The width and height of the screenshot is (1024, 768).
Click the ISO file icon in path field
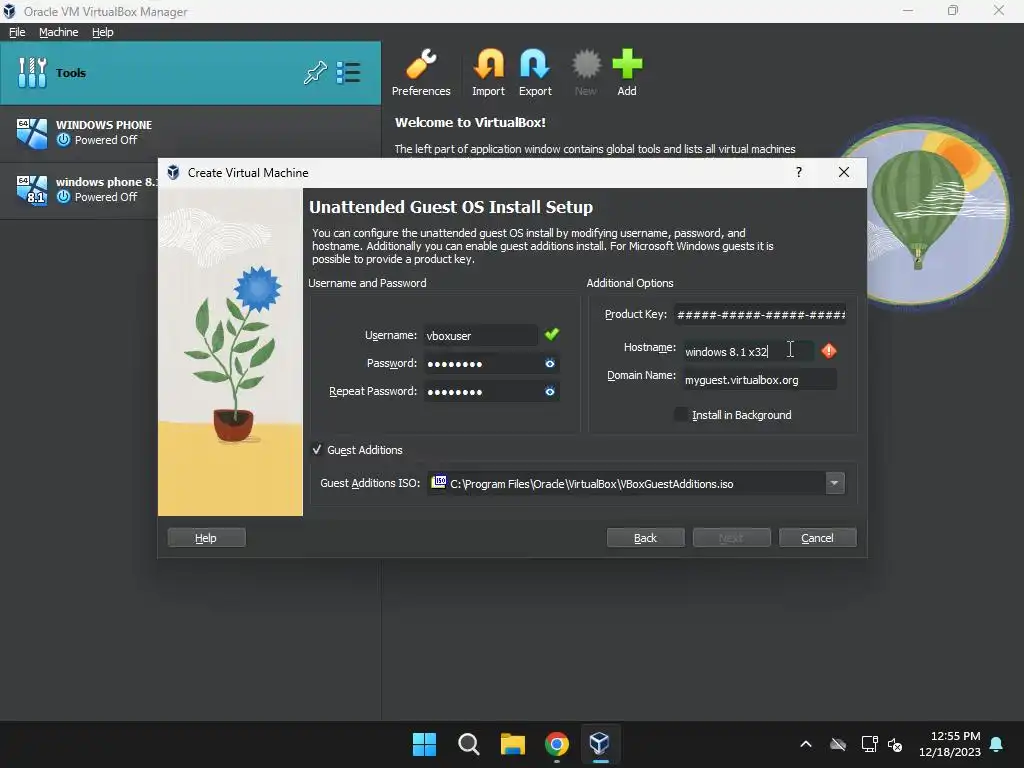(x=439, y=482)
